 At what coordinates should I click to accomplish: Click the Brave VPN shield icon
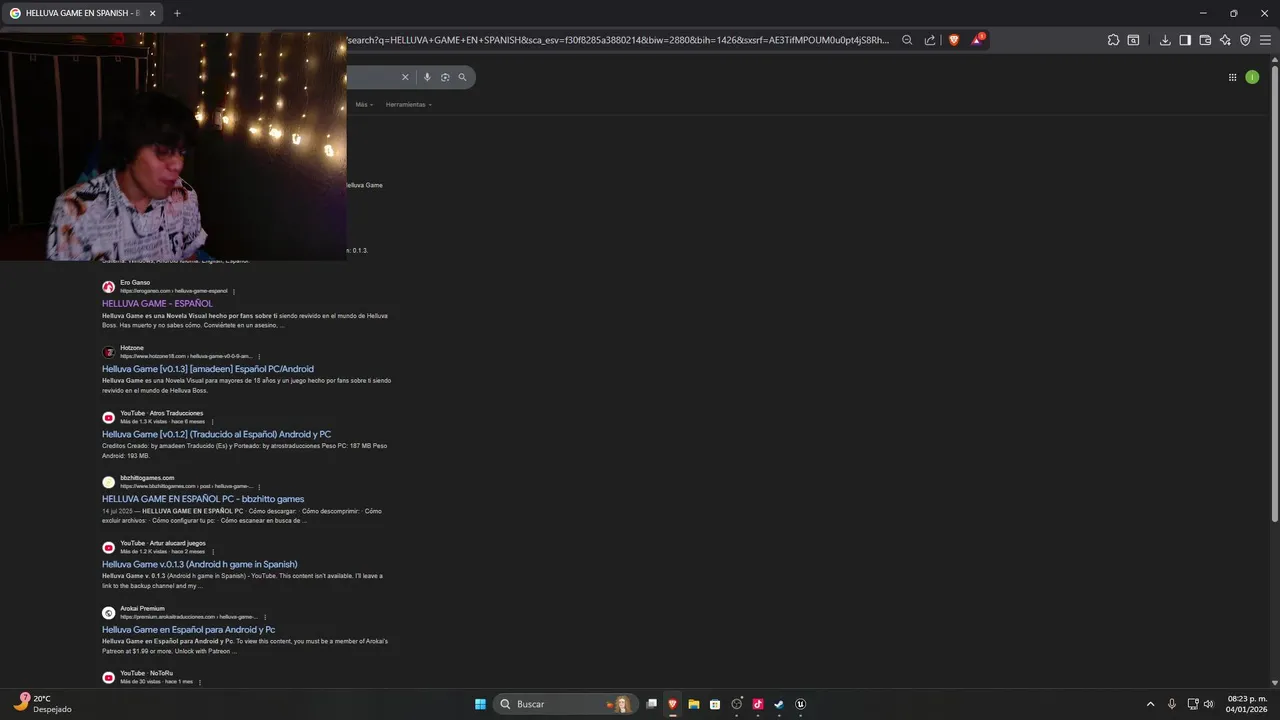click(1245, 40)
